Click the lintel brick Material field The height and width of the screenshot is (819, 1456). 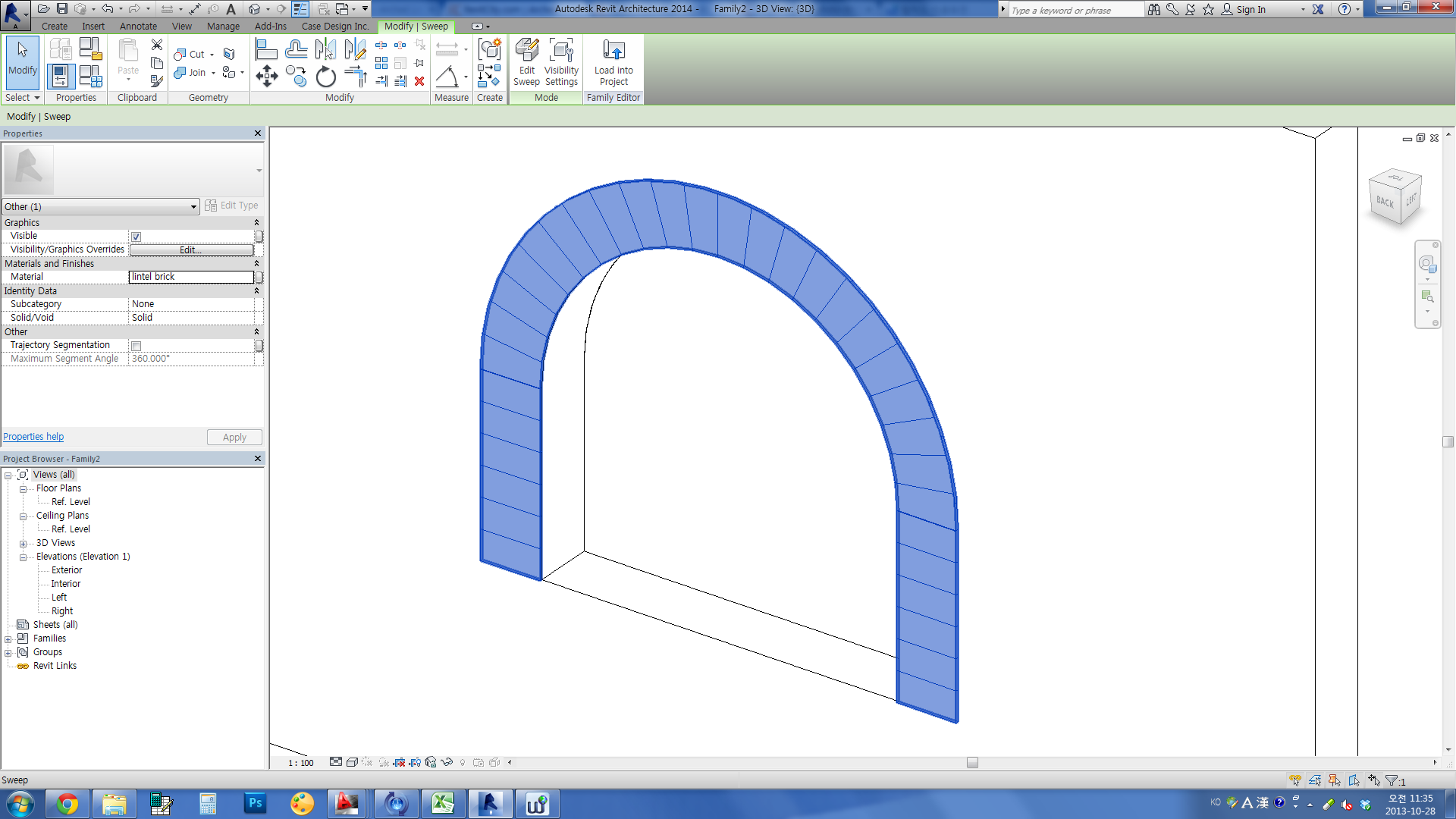click(191, 277)
